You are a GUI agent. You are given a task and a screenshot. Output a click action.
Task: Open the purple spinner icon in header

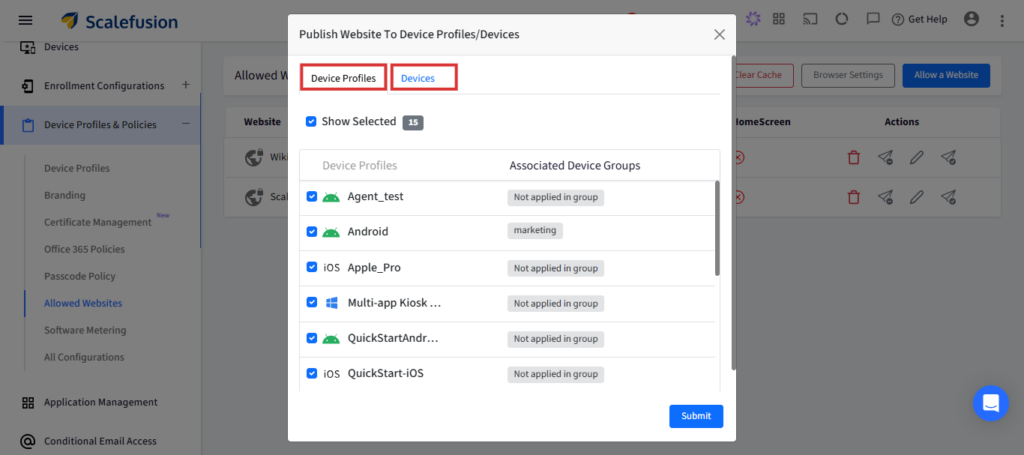click(754, 19)
